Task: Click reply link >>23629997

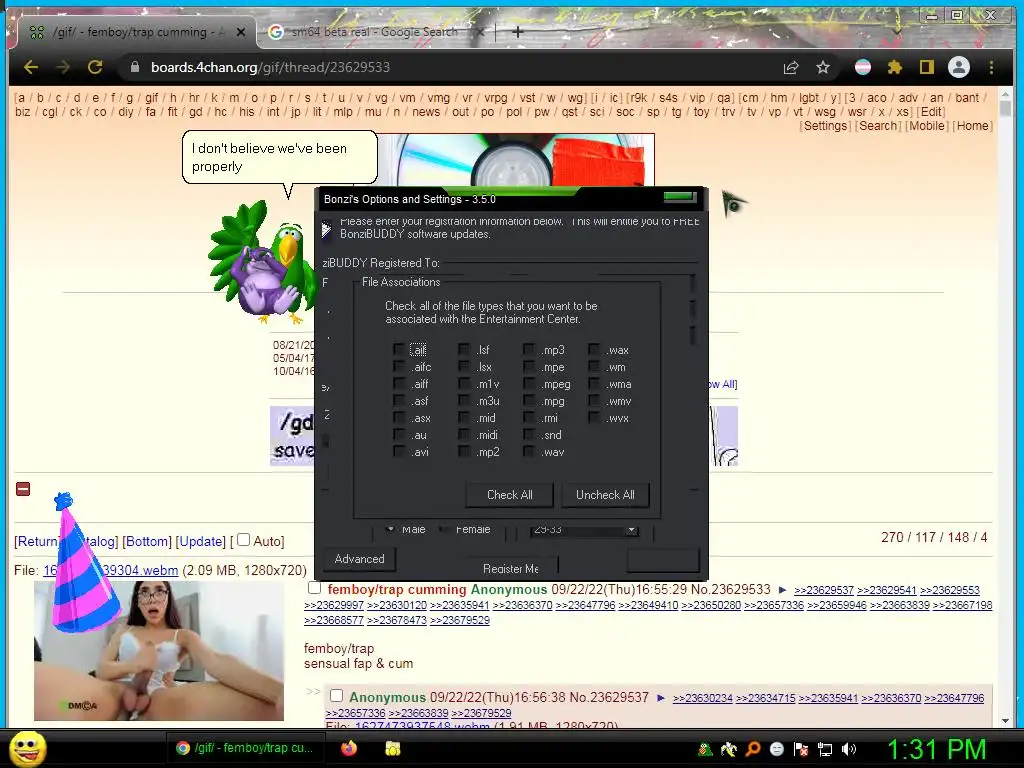Action: pyautogui.click(x=334, y=605)
